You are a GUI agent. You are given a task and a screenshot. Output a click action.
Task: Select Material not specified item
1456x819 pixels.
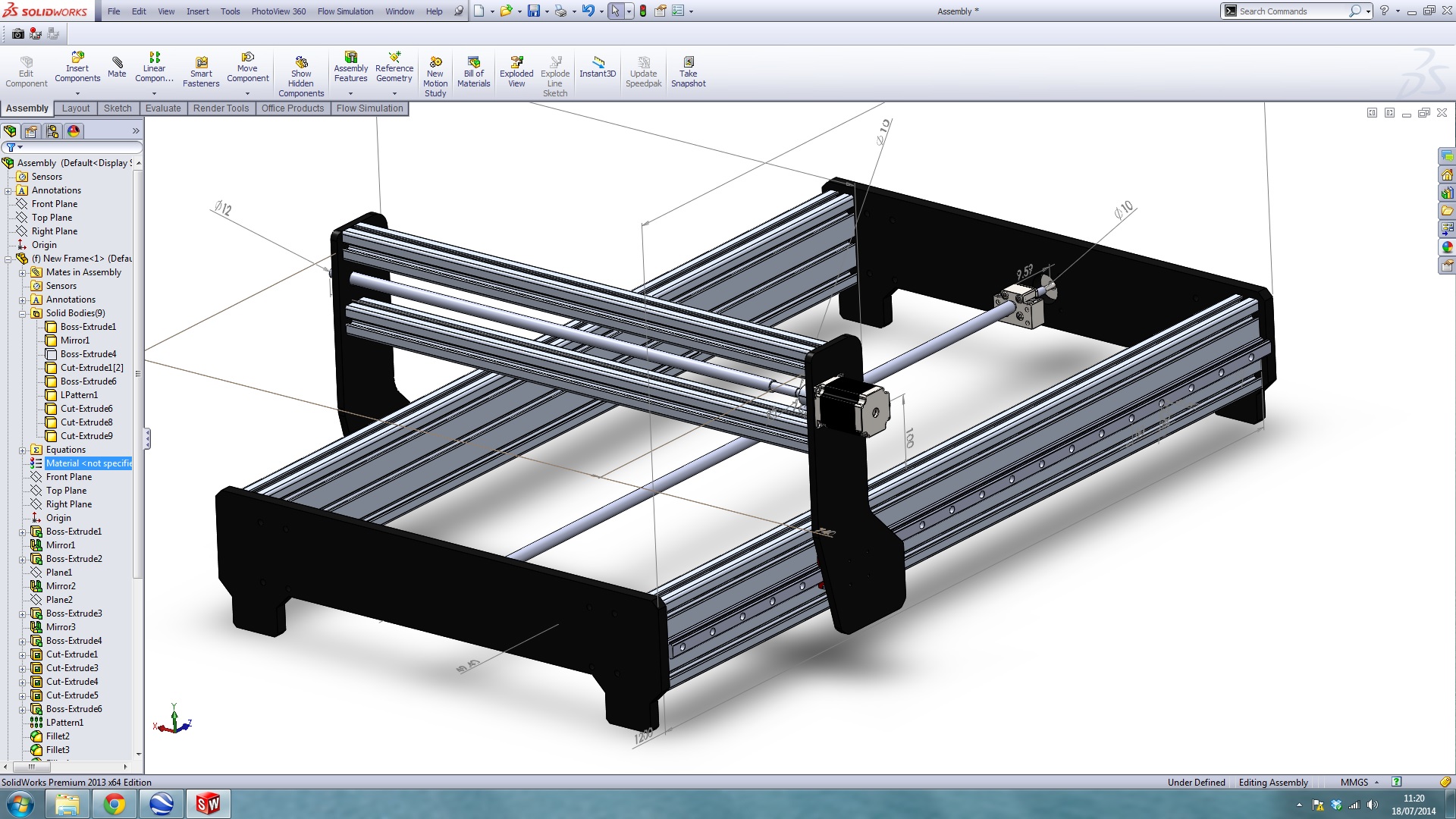88,463
